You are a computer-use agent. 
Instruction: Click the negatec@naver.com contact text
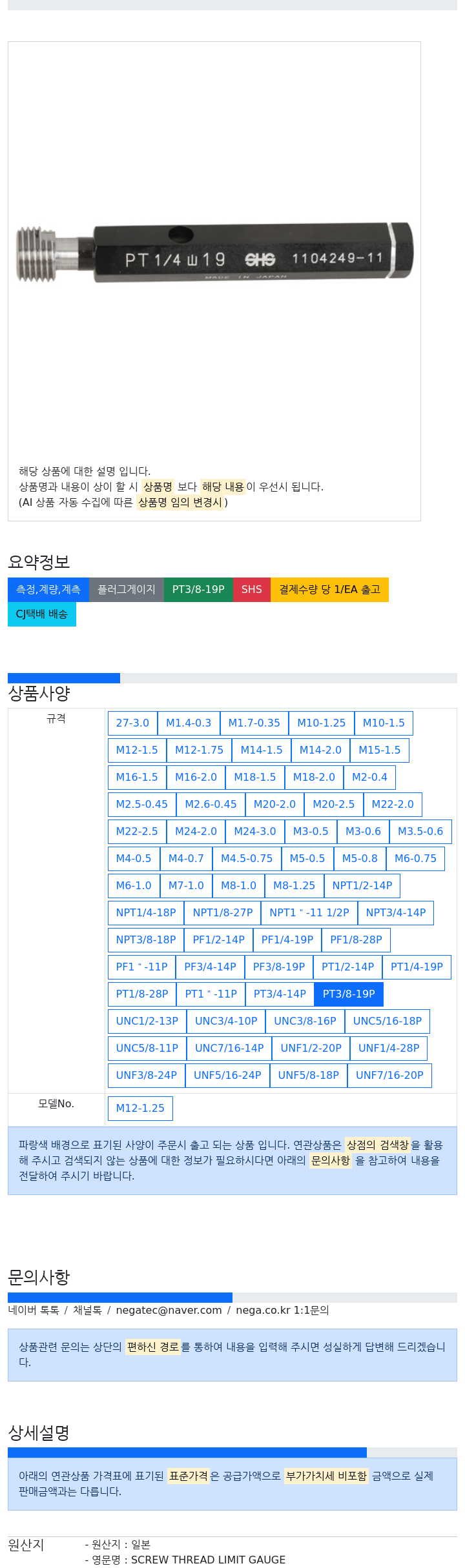[x=169, y=1310]
